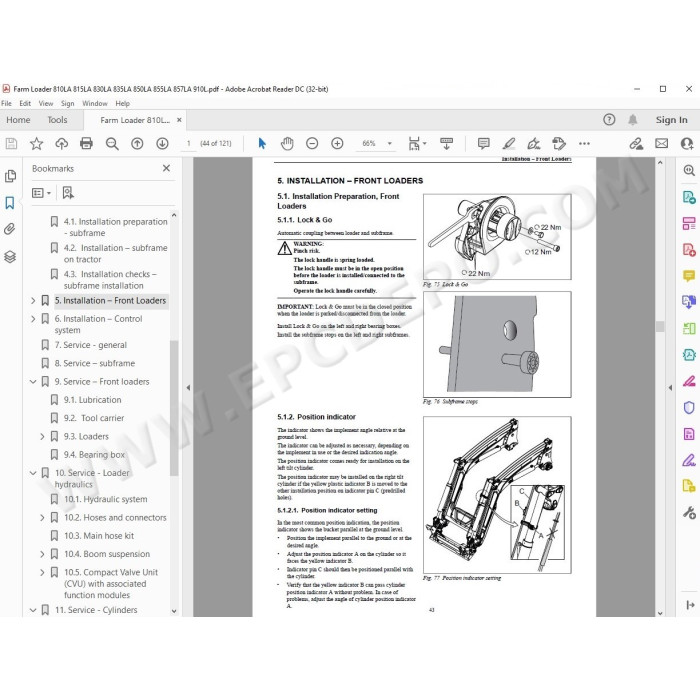Open the Find text magnifier icon
This screenshot has width=700, height=700.
112,143
